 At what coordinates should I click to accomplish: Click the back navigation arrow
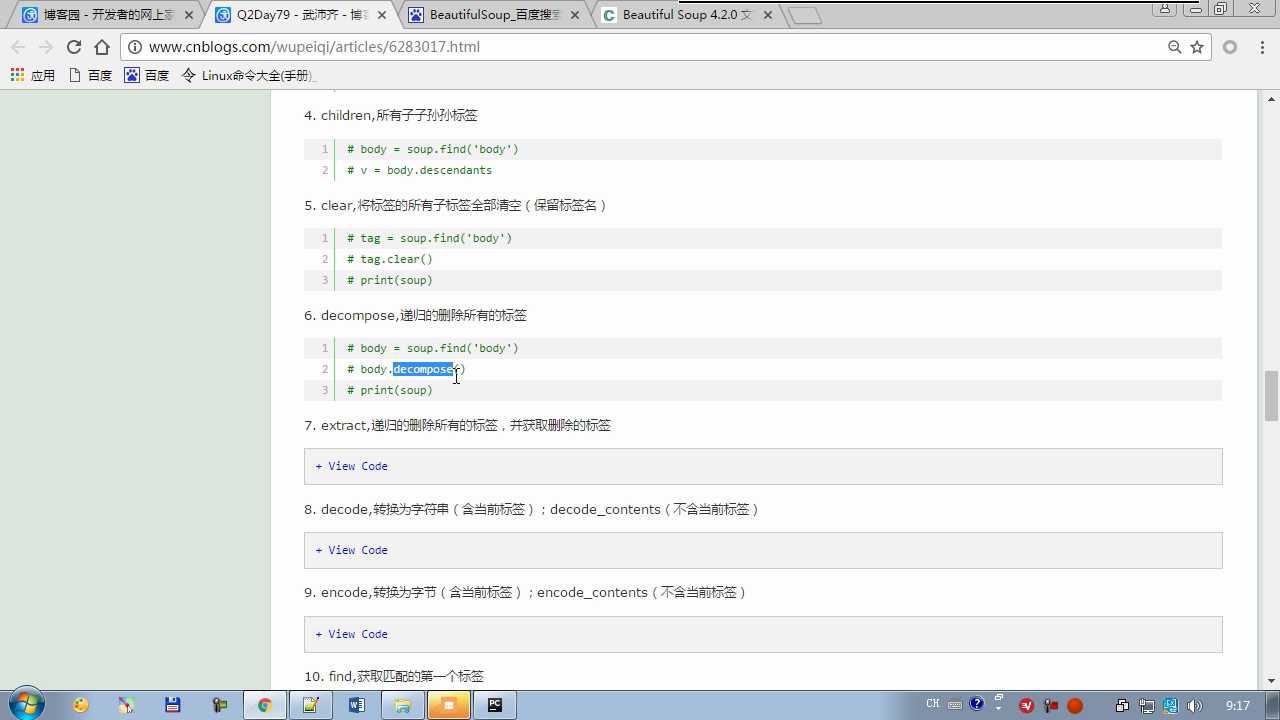pos(18,47)
